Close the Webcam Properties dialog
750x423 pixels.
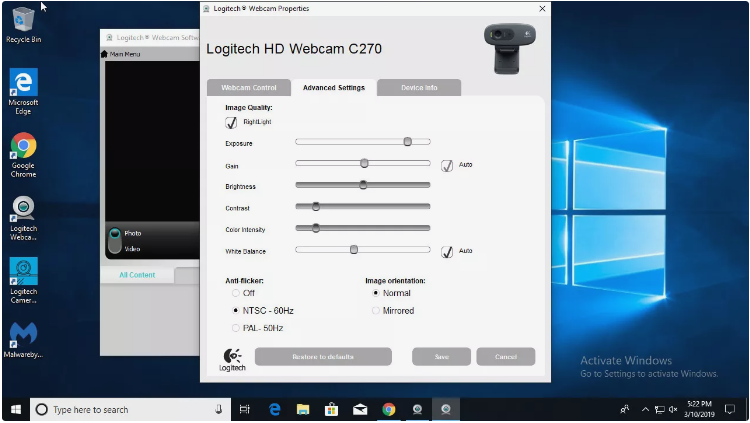(542, 9)
